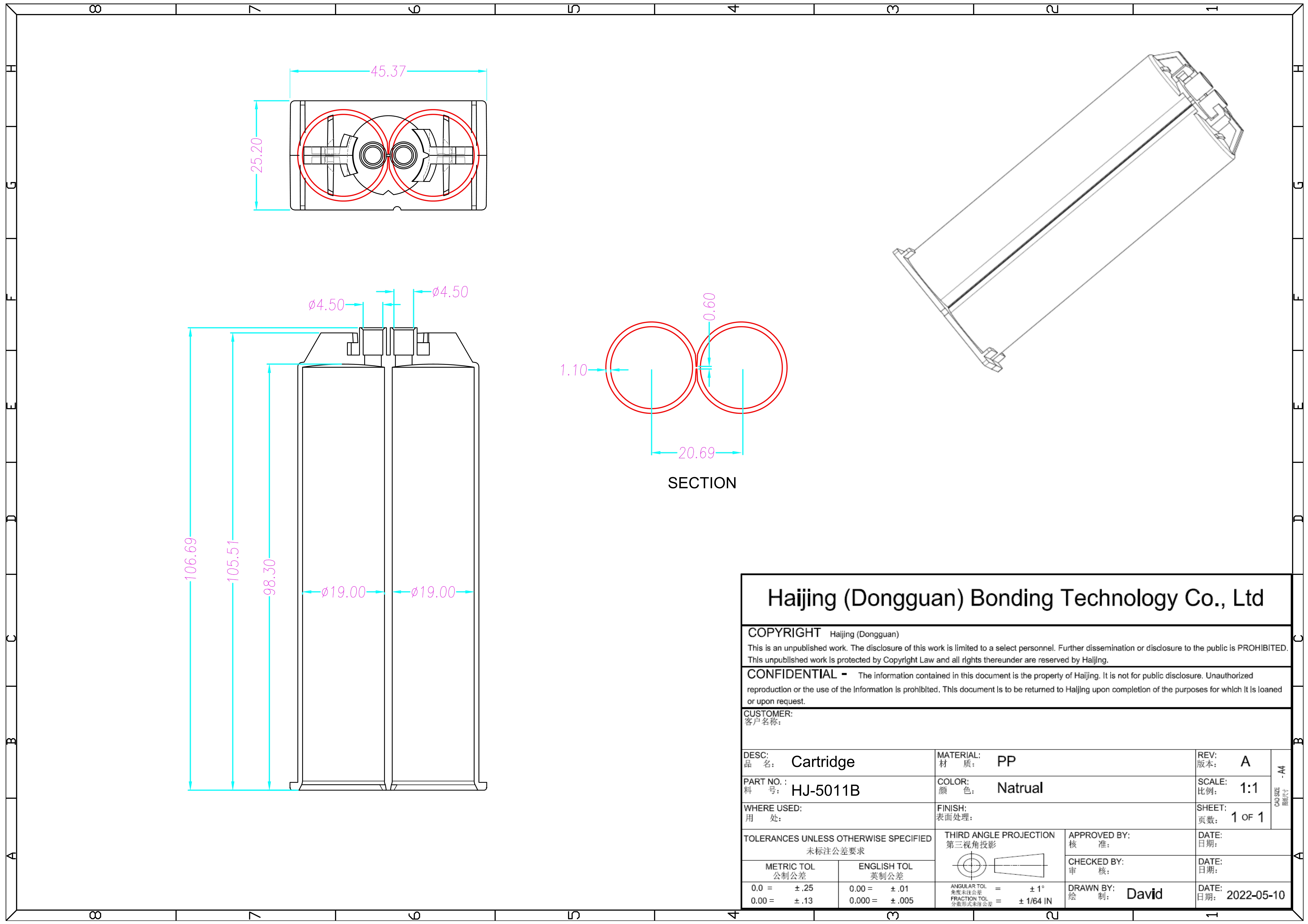Select the Natrual color field value
Screen dimensions: 1308x924
(1020, 788)
